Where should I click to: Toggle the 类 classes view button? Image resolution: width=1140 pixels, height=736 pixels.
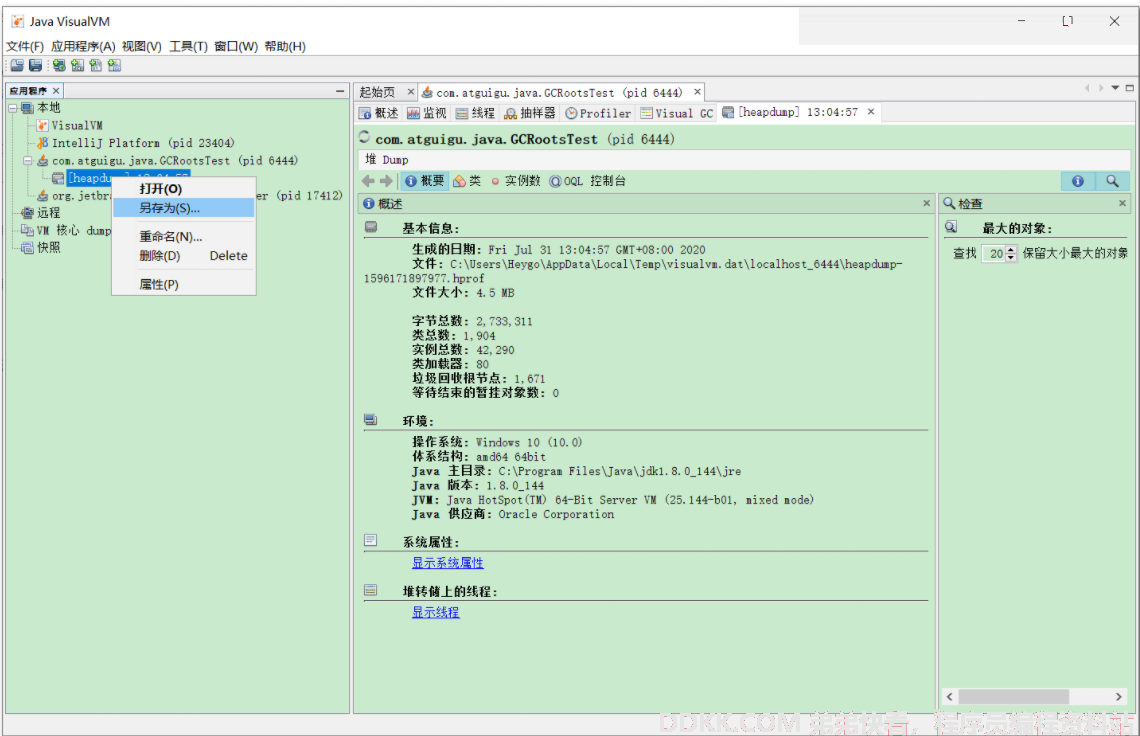point(467,181)
